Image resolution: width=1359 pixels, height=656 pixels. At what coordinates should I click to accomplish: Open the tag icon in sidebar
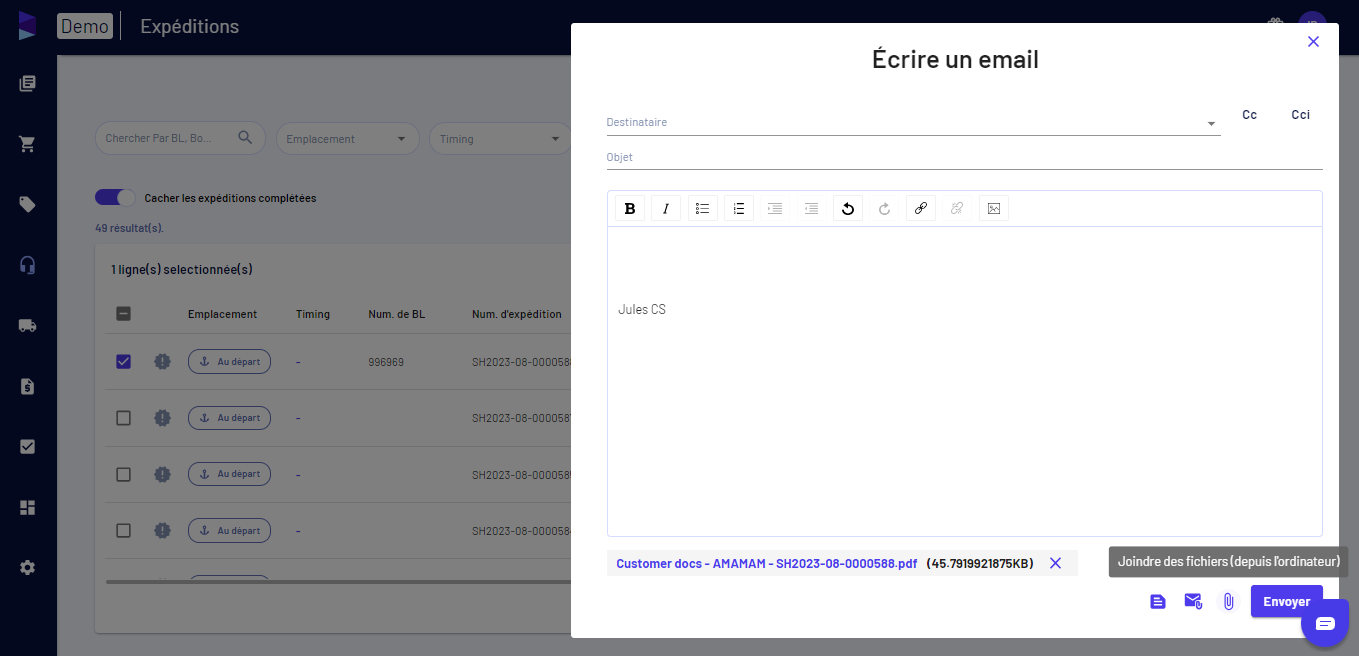coord(27,204)
